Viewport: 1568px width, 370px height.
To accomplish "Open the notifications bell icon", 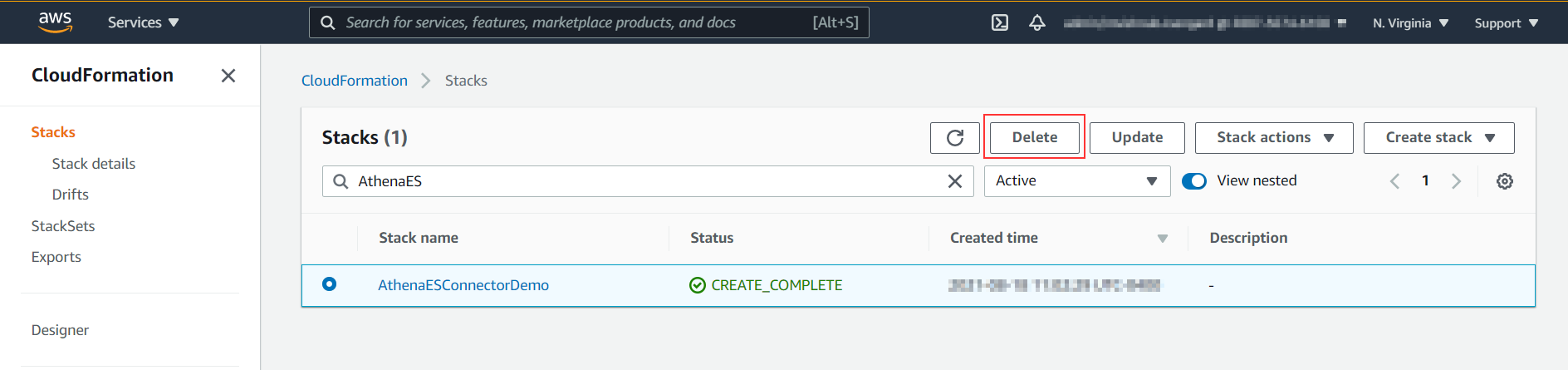I will 1037,22.
